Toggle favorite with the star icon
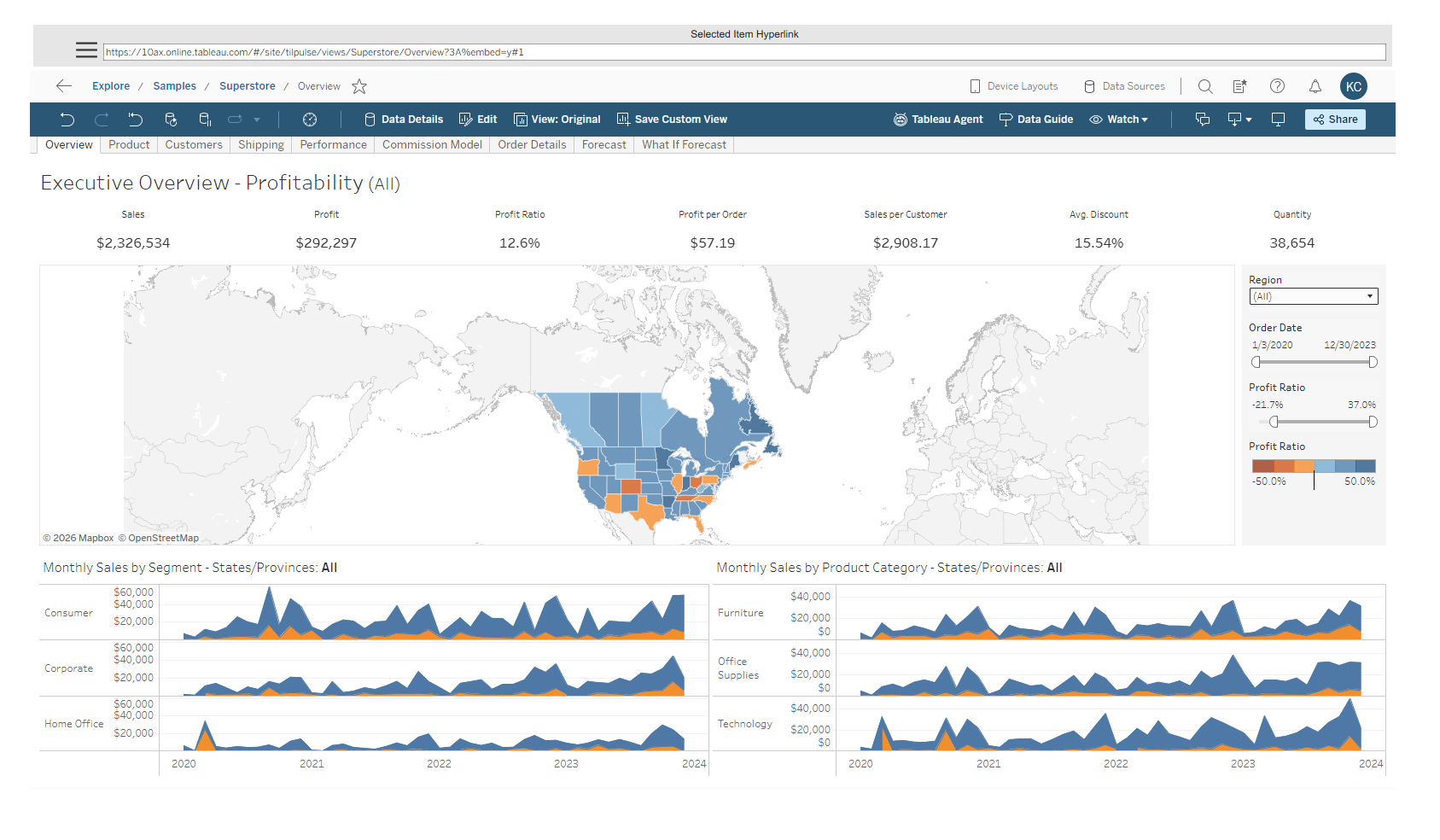 [x=359, y=85]
